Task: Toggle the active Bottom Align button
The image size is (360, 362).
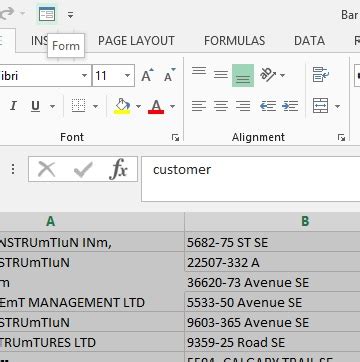Action: click(x=243, y=75)
